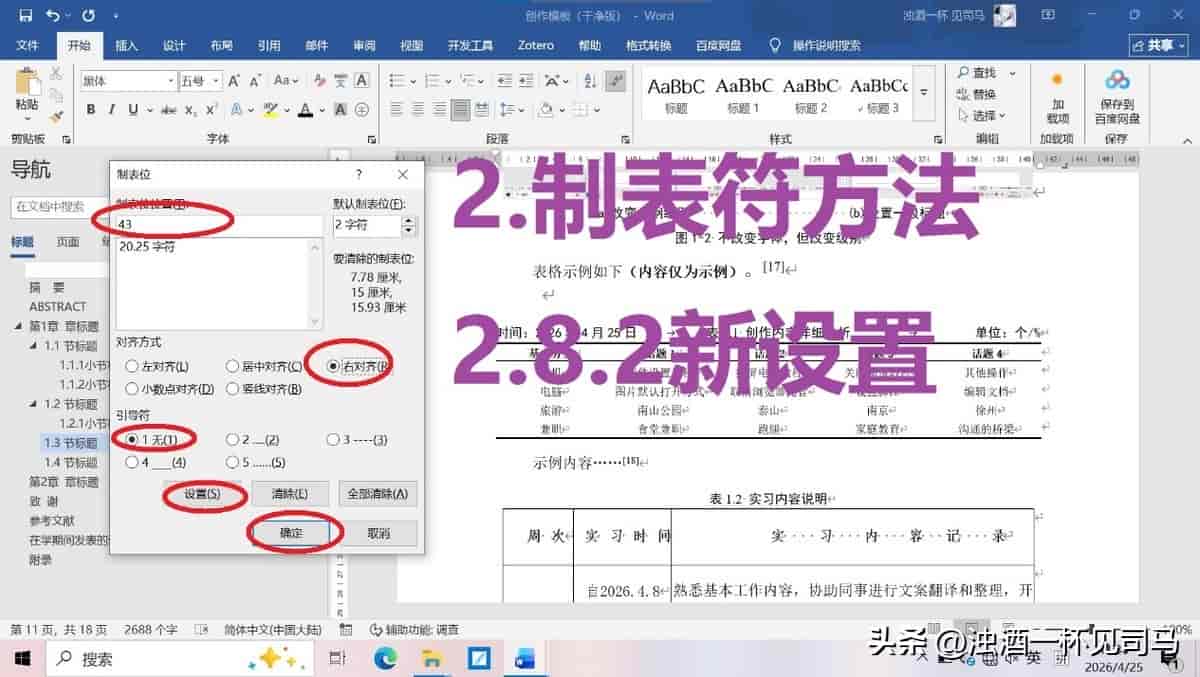Screen dimensions: 1200x677
Task: Select decimal (小数点对齐) tab alignment
Action: click(169, 389)
